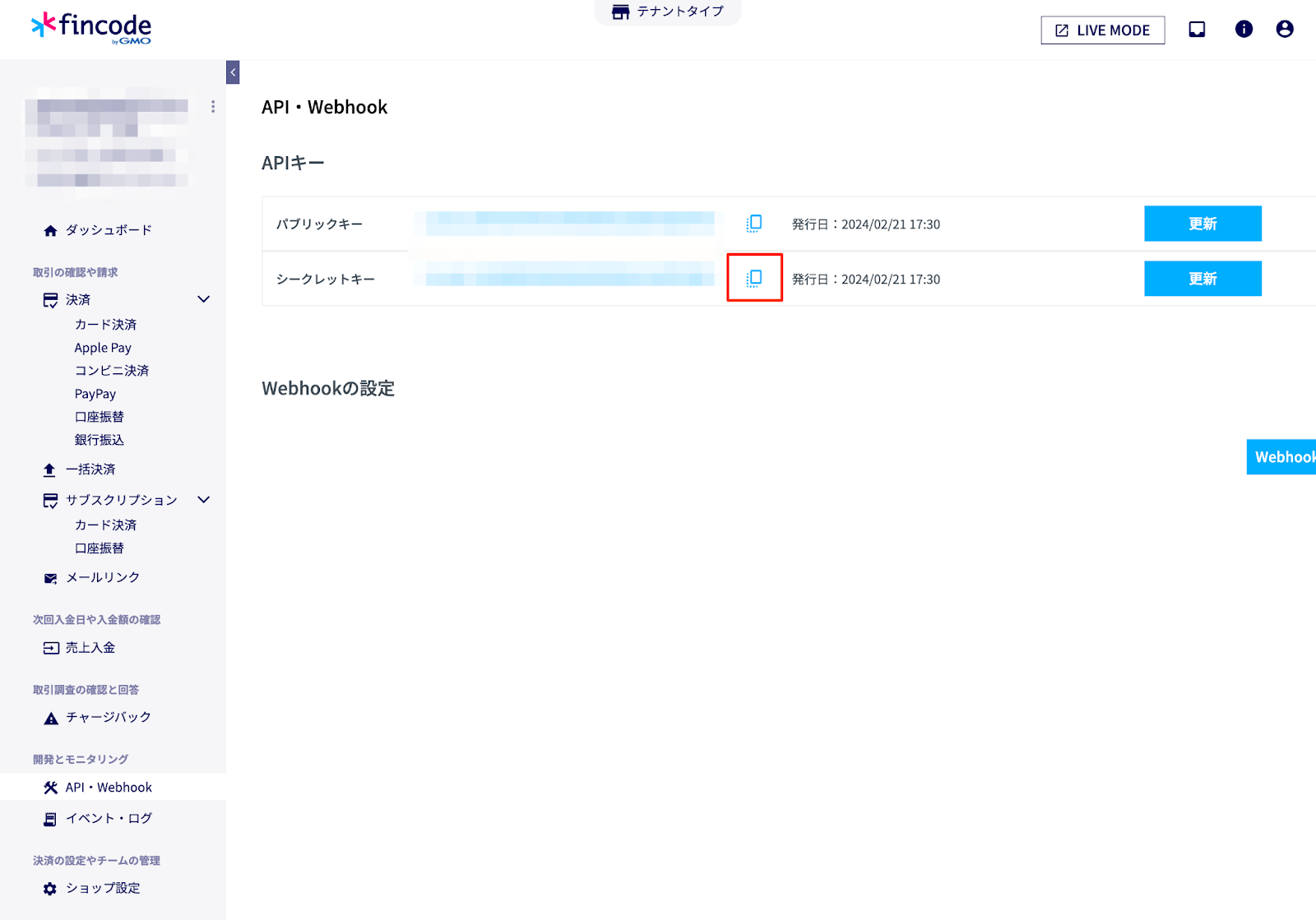Select API・Webhook in the sidebar
The width and height of the screenshot is (1316, 920).
109,788
